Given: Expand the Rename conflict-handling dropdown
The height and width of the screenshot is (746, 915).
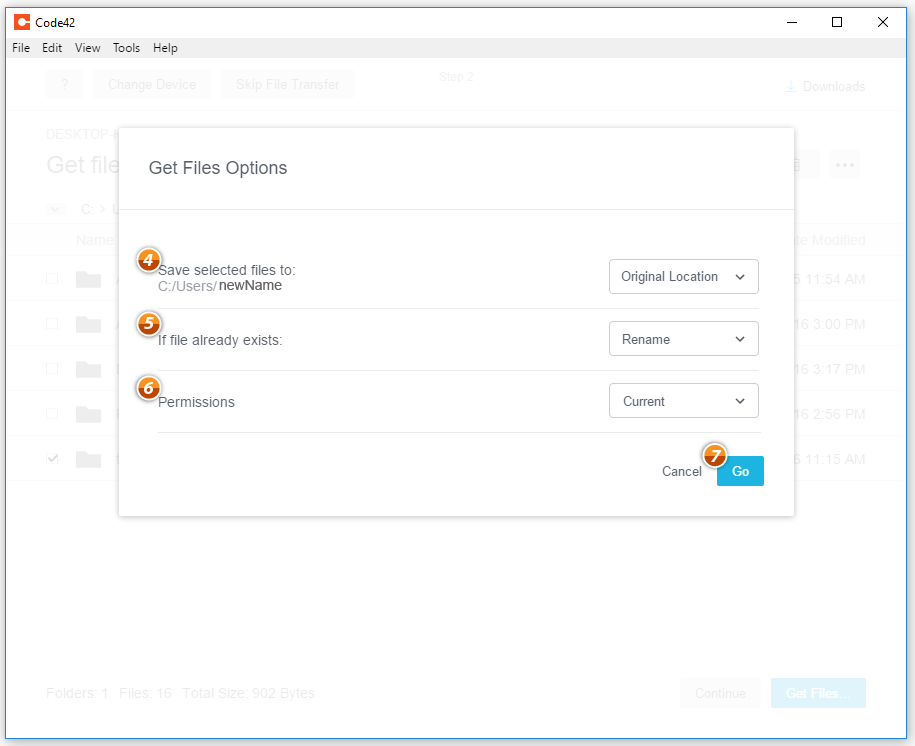Looking at the screenshot, I should [683, 338].
